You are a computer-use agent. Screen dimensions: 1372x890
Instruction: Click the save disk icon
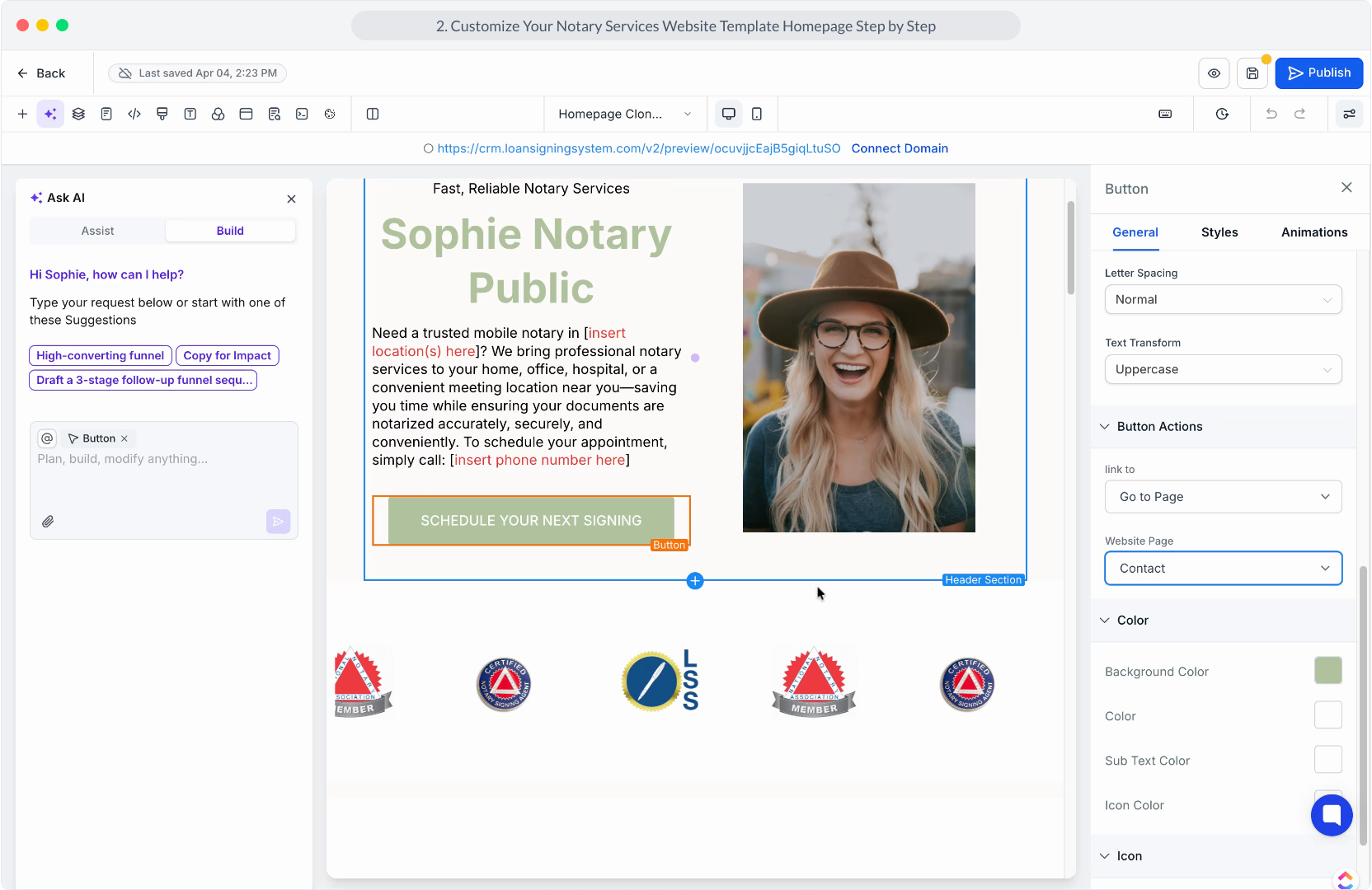pos(1252,73)
